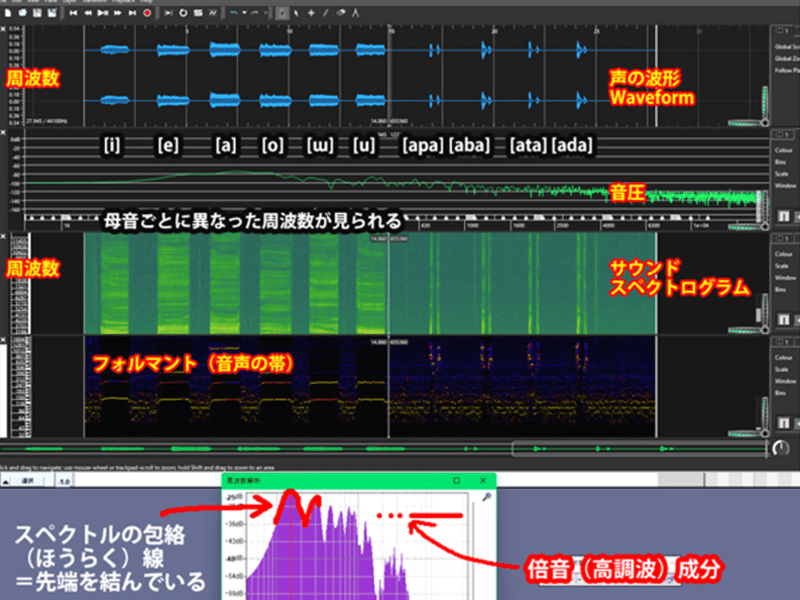This screenshot has height=600, width=800.
Task: Select the Erase tool icon
Action: tap(341, 14)
